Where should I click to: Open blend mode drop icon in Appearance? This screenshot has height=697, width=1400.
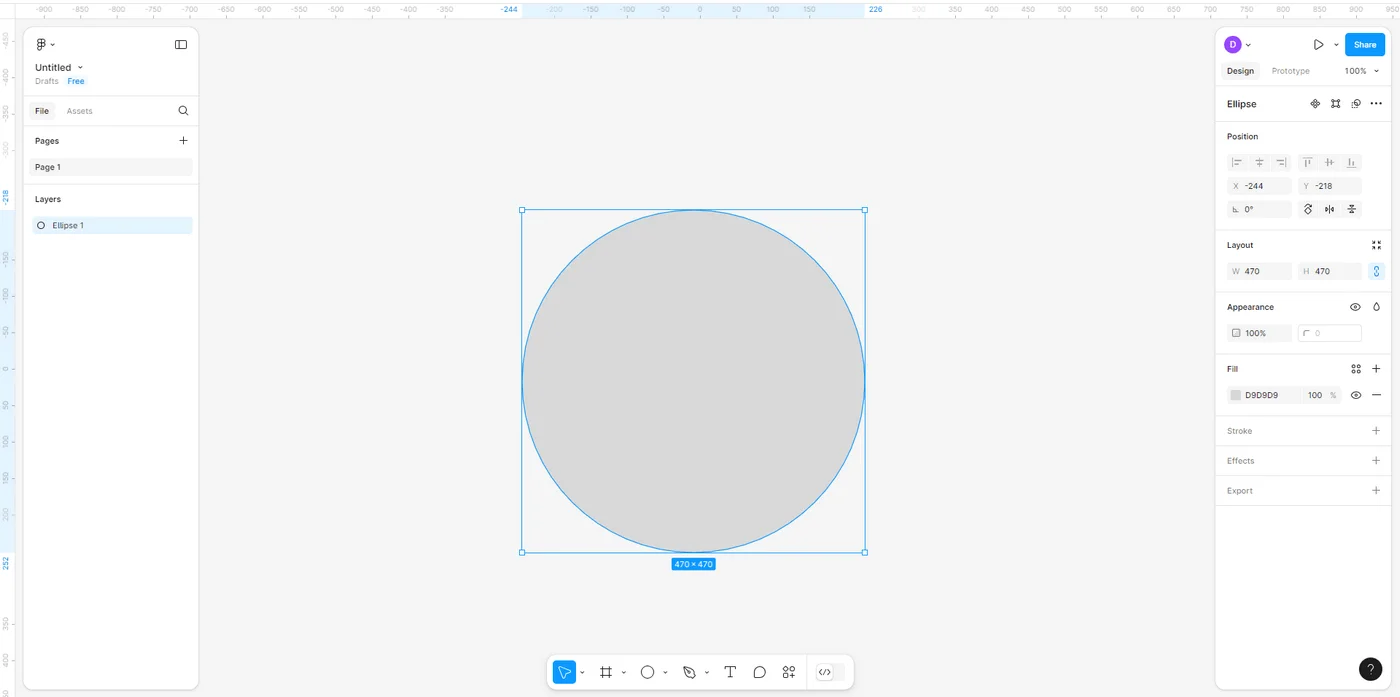pyautogui.click(x=1376, y=307)
